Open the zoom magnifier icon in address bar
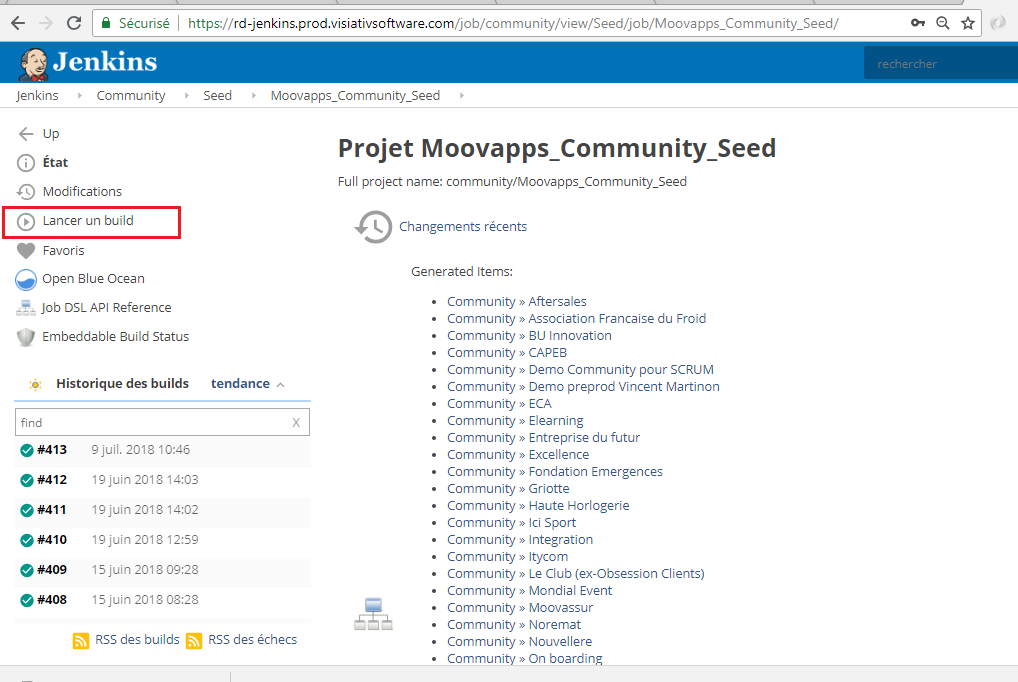 943,23
